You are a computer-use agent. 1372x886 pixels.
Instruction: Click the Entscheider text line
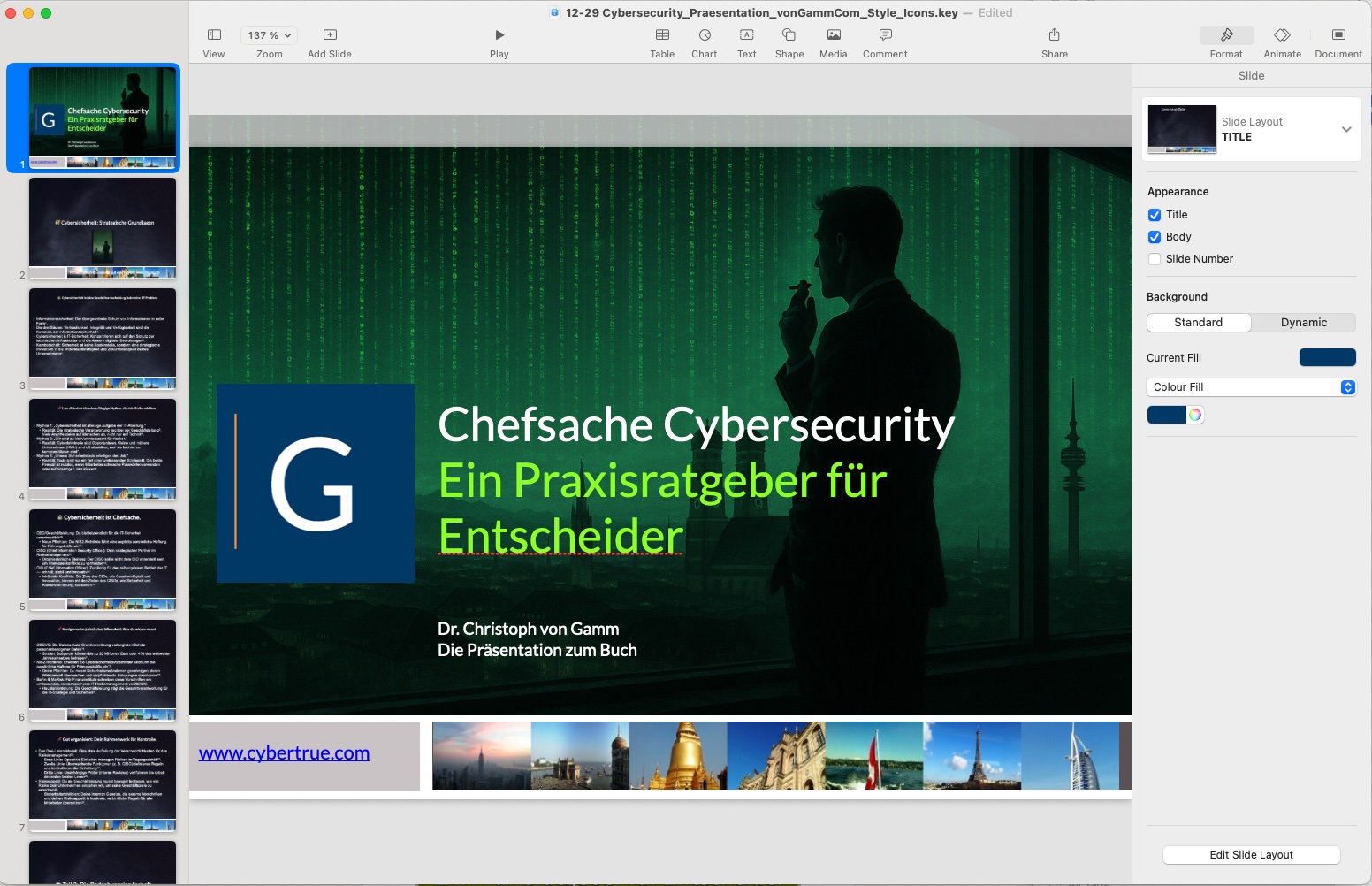point(561,536)
